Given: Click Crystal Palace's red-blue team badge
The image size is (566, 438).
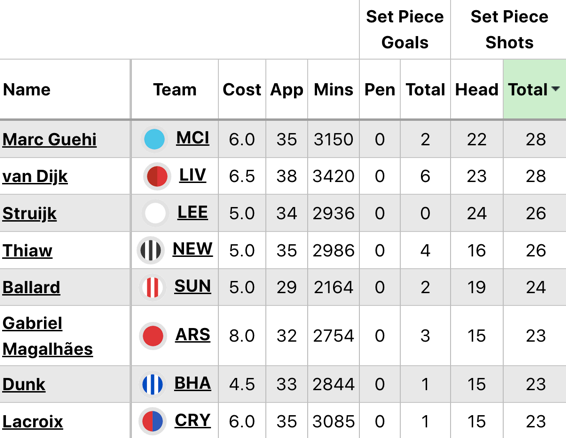Looking at the screenshot, I should pyautogui.click(x=152, y=421).
